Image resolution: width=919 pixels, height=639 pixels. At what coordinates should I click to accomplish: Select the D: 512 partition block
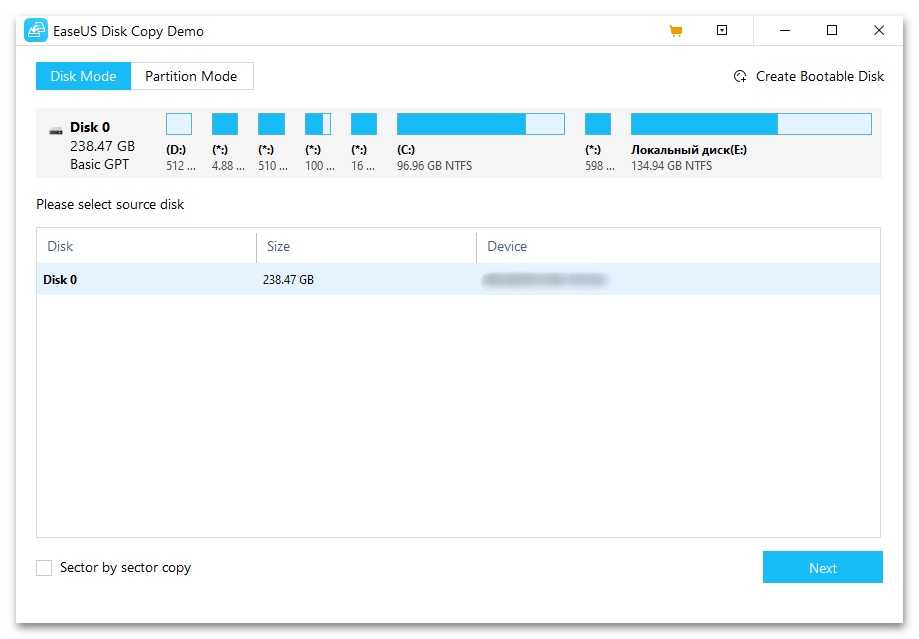[179, 124]
